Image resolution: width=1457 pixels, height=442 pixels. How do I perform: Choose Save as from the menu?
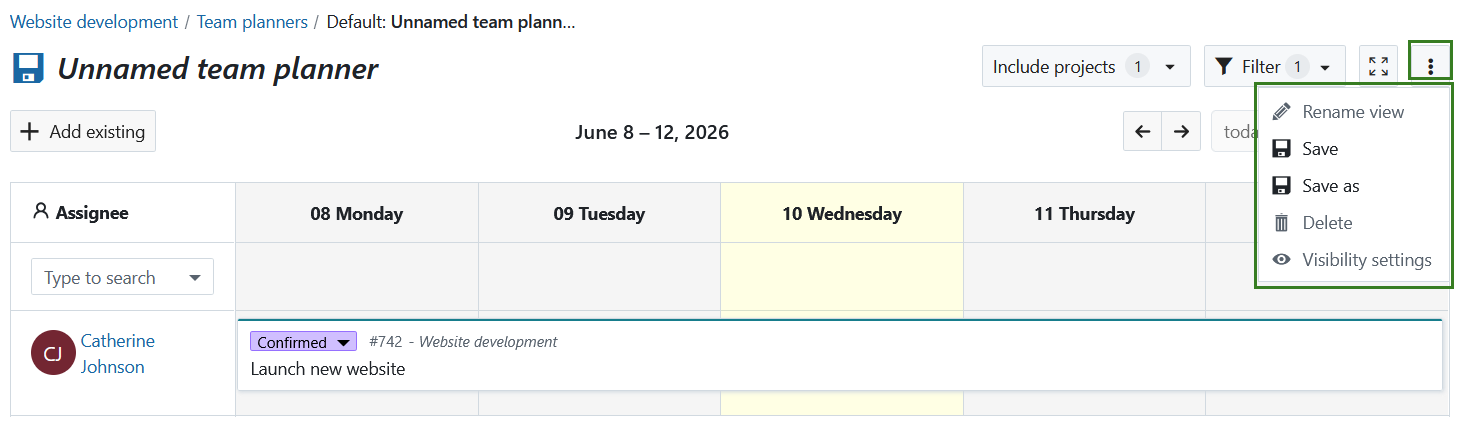pyautogui.click(x=1353, y=186)
